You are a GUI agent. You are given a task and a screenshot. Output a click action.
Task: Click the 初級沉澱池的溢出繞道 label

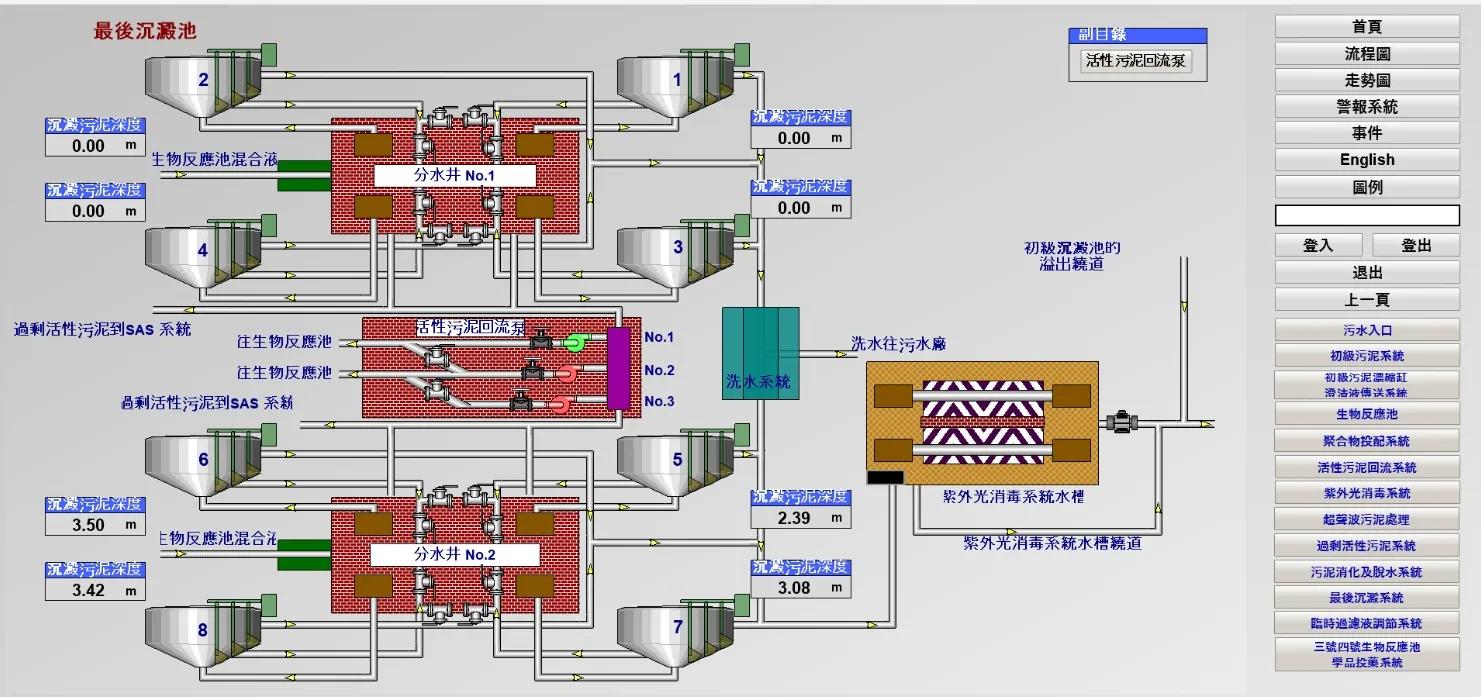(x=1072, y=256)
